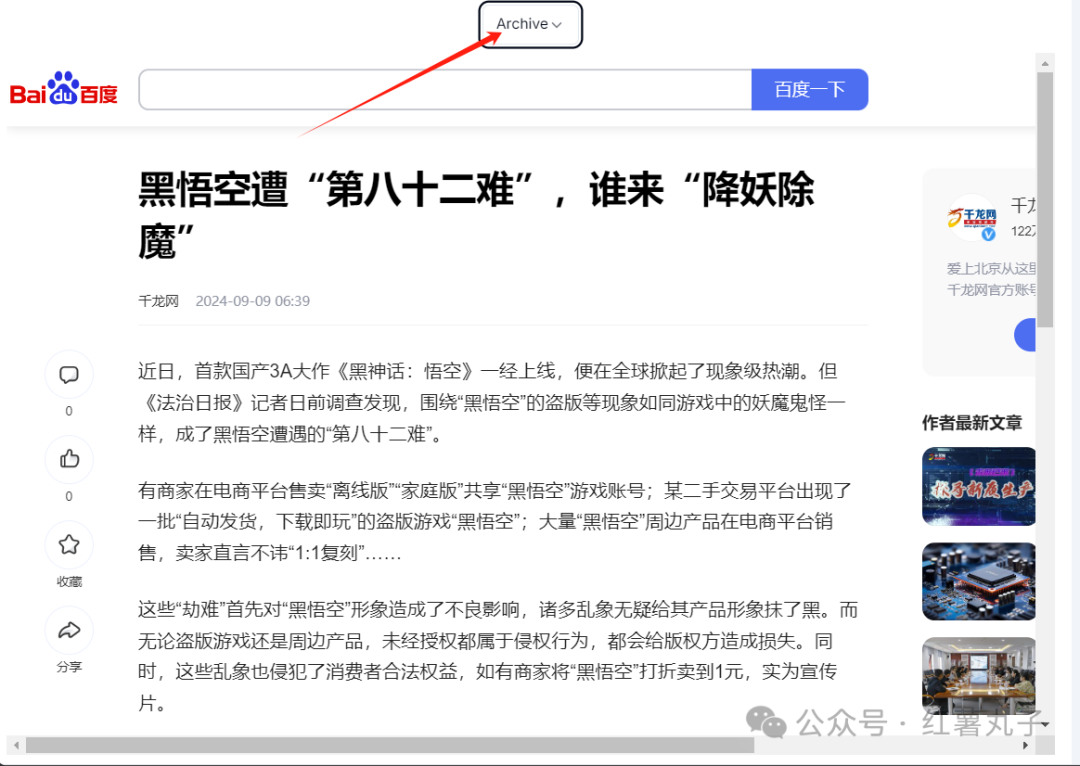Click the article headline 黑悟空遭“第八十二难”
Viewport: 1080px width, 766px height.
click(476, 216)
